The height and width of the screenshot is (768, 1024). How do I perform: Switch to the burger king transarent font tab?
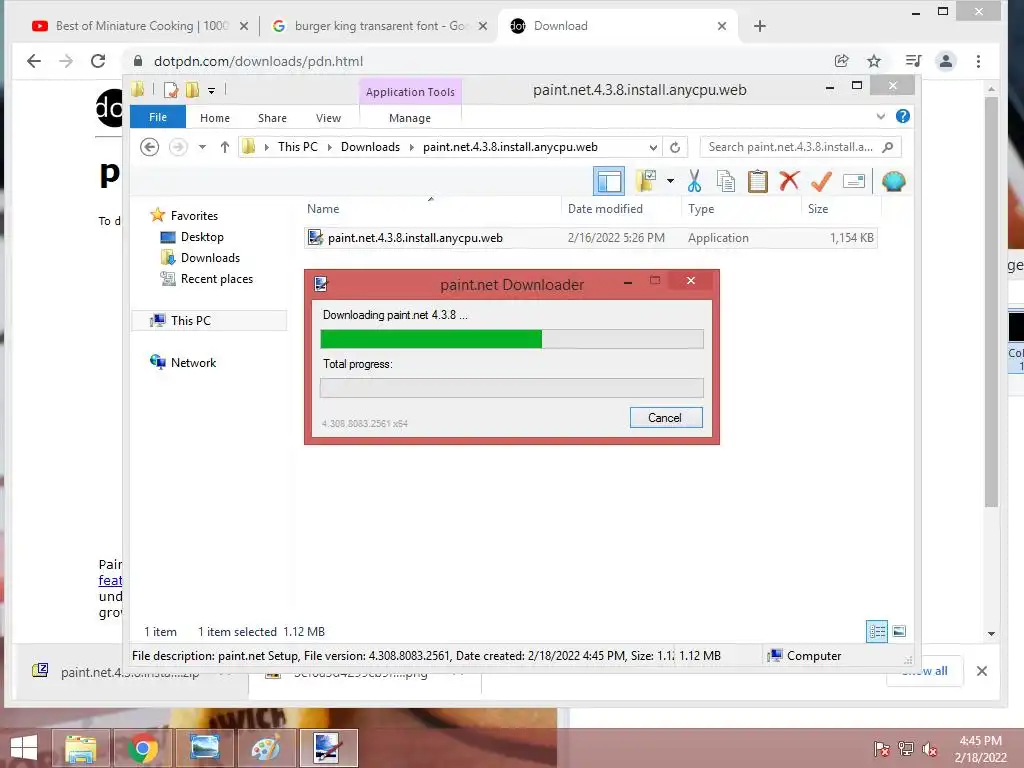[380, 26]
